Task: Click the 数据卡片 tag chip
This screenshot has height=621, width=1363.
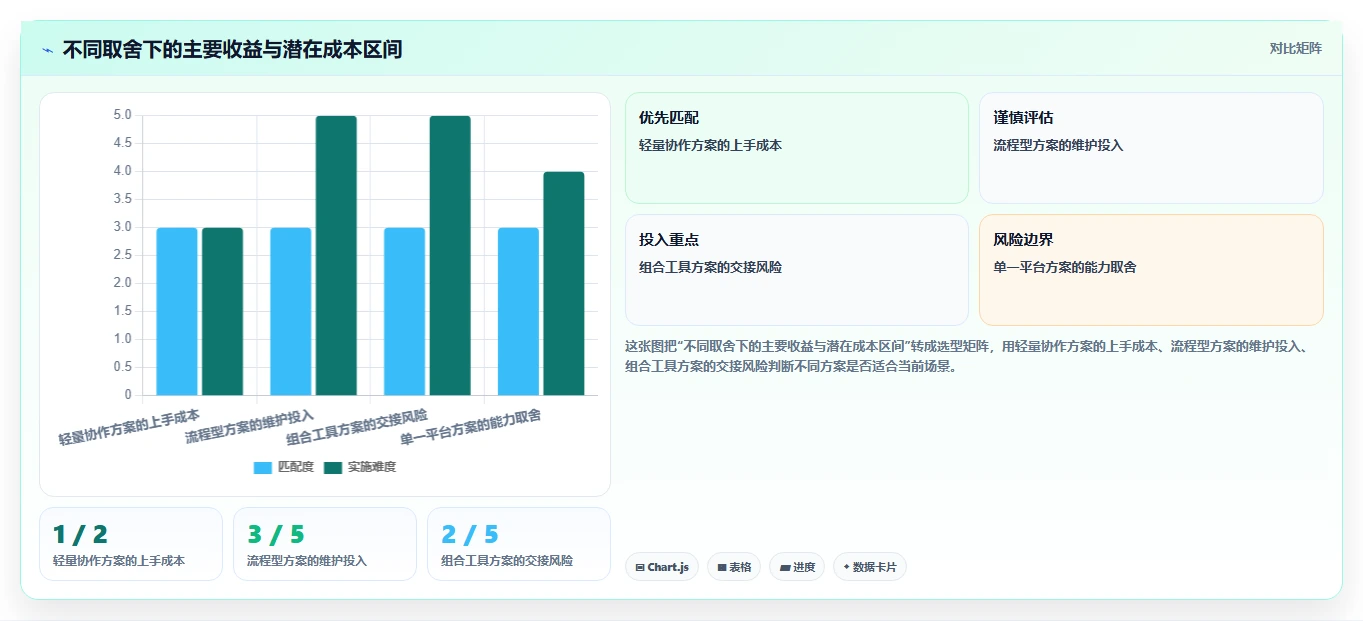Action: pos(870,567)
